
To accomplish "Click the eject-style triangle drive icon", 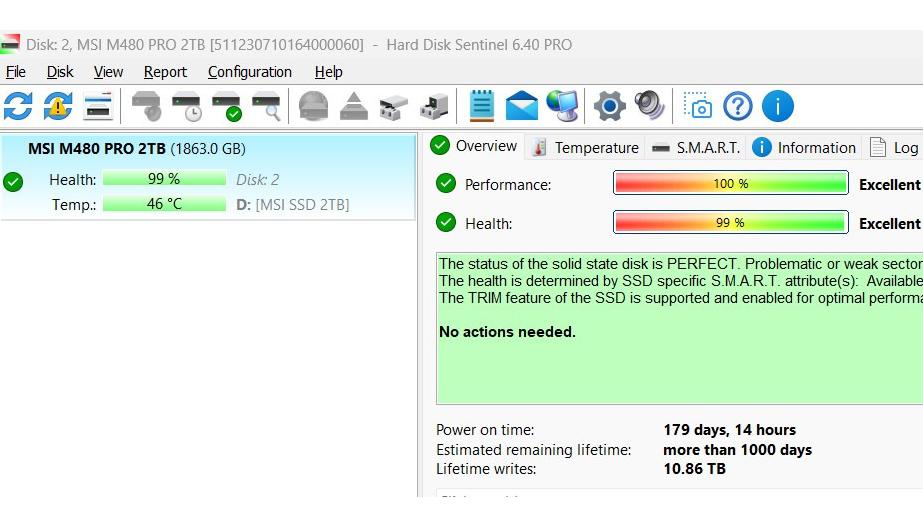I will pos(354,107).
